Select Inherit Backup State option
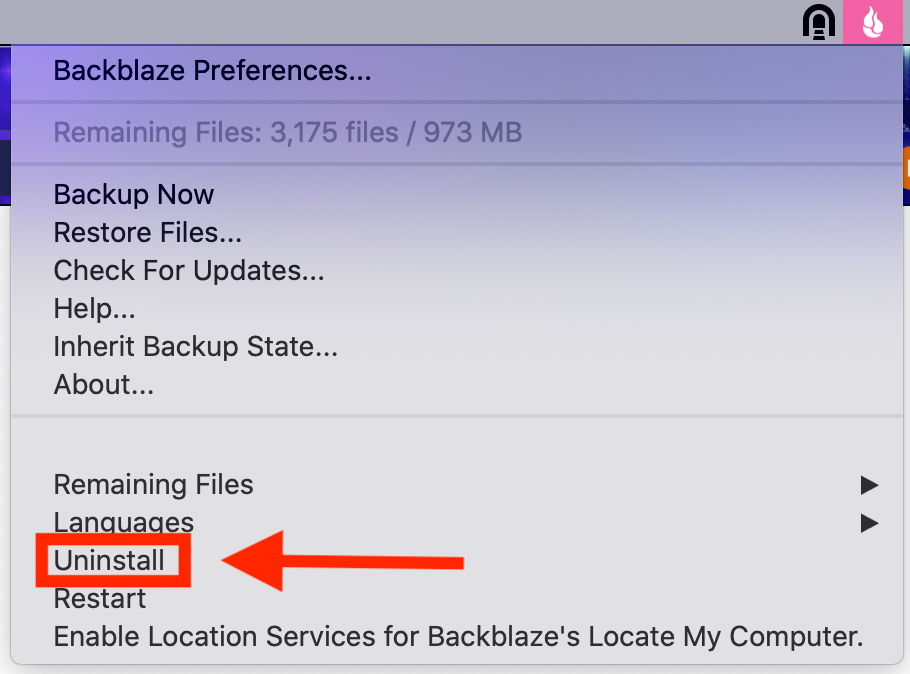Image resolution: width=910 pixels, height=674 pixels. [195, 347]
